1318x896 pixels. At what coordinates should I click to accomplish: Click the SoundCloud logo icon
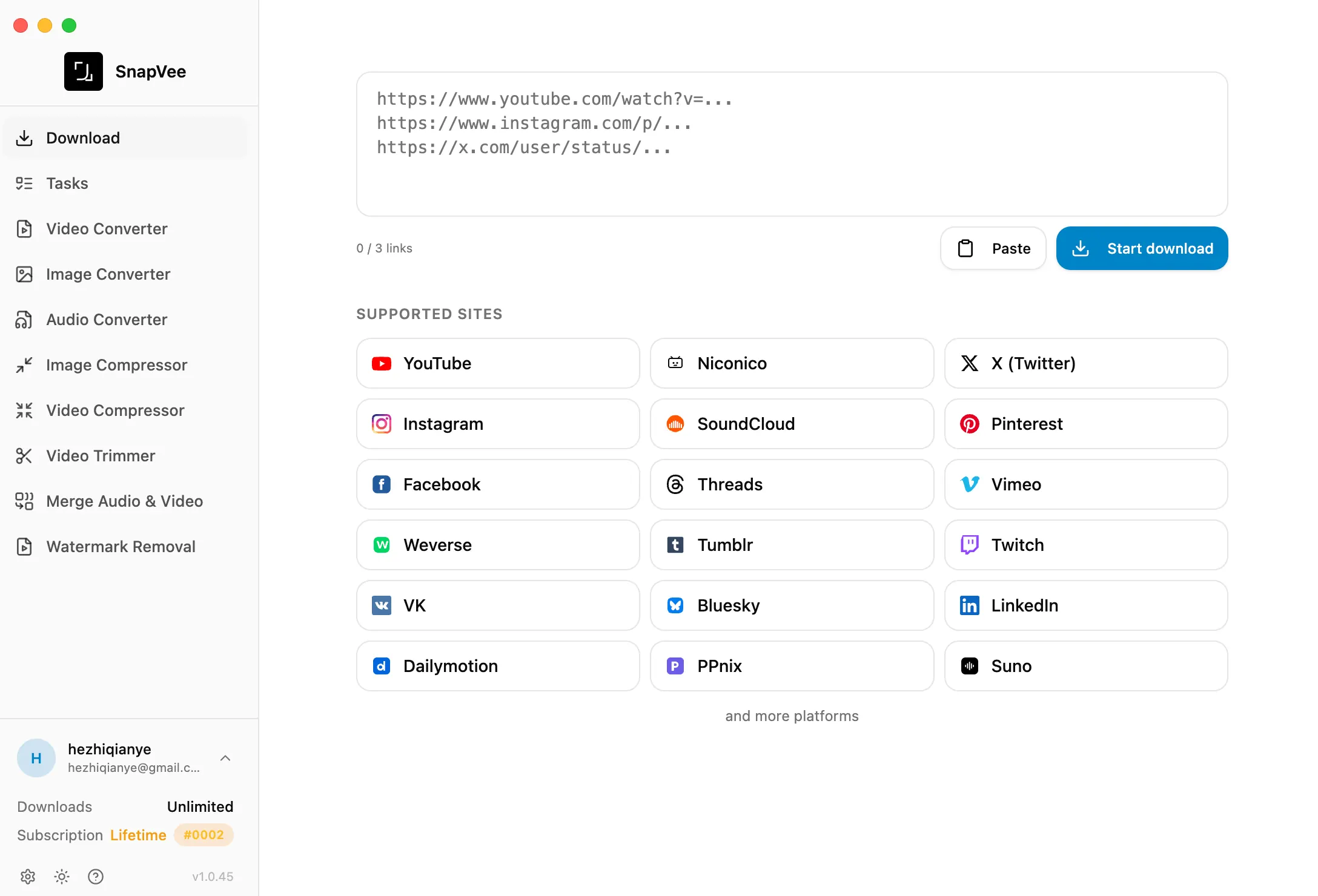[675, 424]
